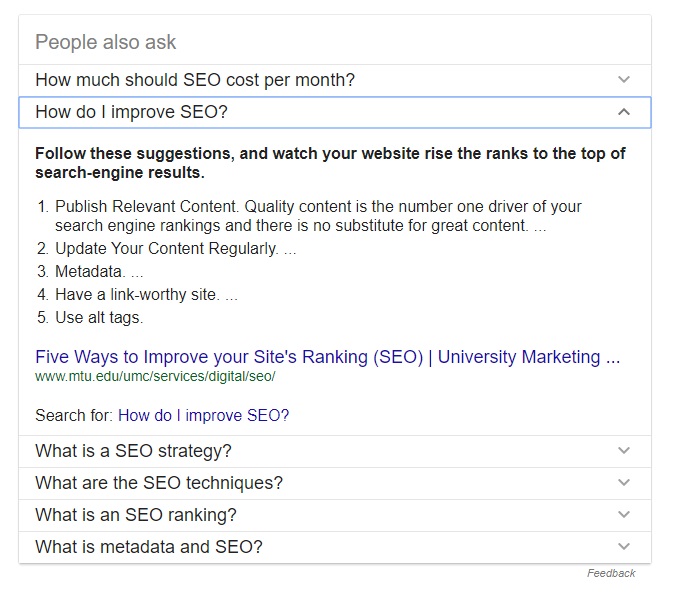
Task: Expand the question What are the SEO techniques?
Action: [x=335, y=483]
